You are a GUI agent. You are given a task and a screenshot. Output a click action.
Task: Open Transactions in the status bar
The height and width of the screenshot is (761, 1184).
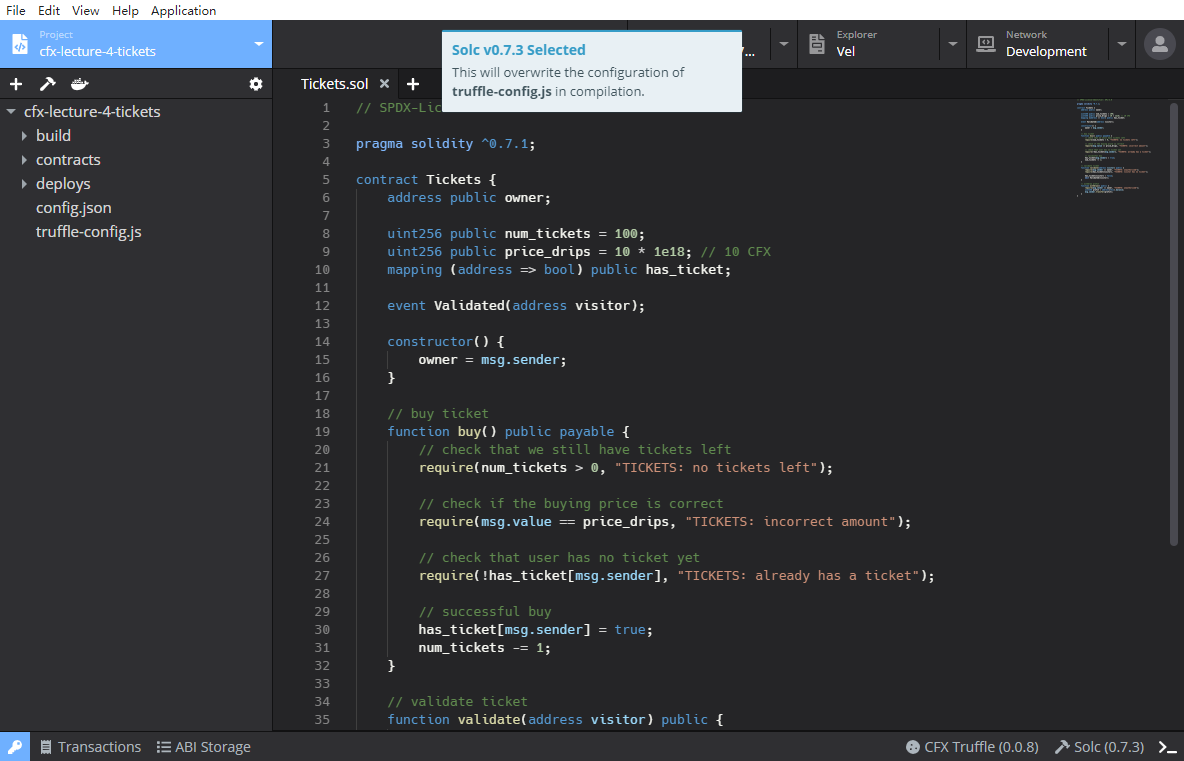(90, 747)
